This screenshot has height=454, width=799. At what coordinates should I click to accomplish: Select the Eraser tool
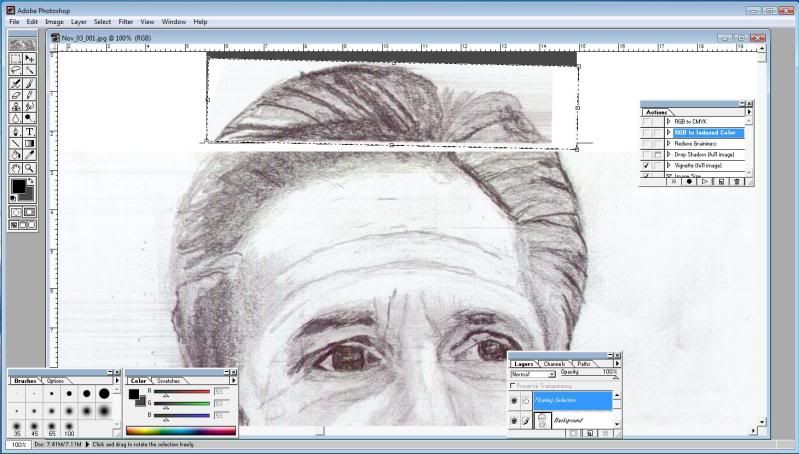pos(16,95)
